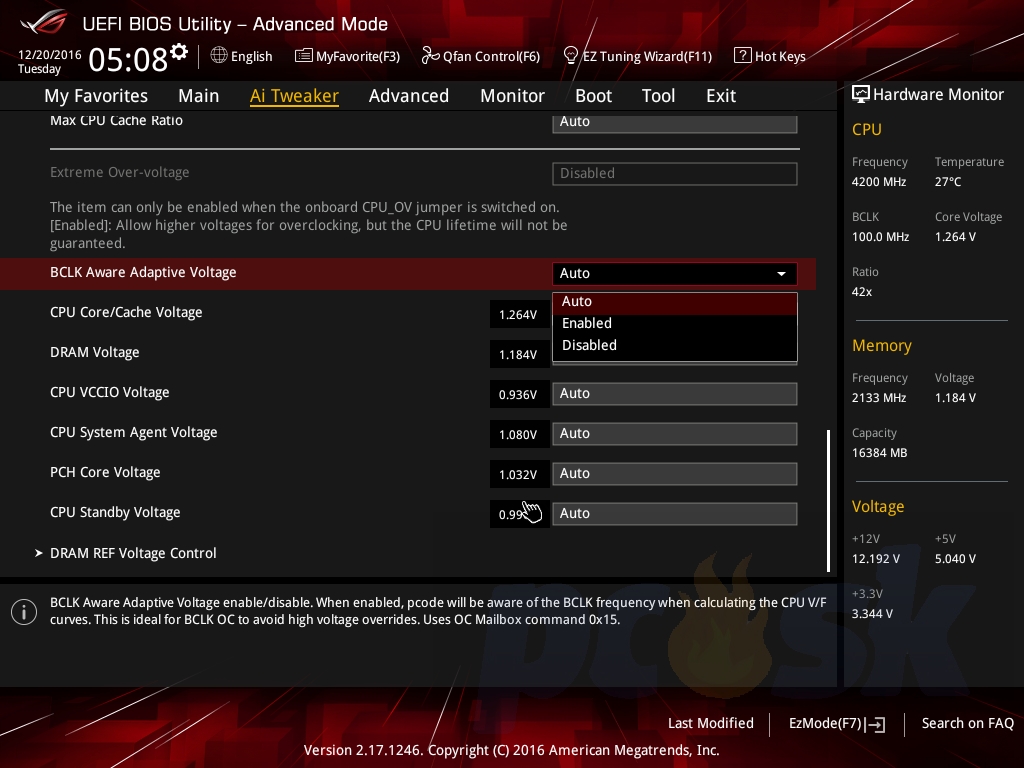This screenshot has height=768, width=1024.
Task: Select CPU VCCIO Voltage label
Action: click(x=110, y=392)
